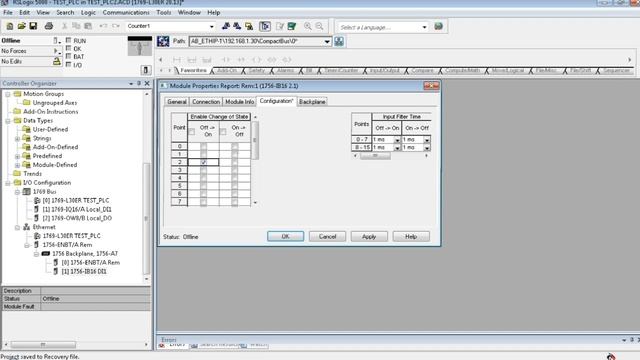Open On->Off filter dropdown for points 0-7
Viewport: 640px width, 360px height.
coord(427,140)
